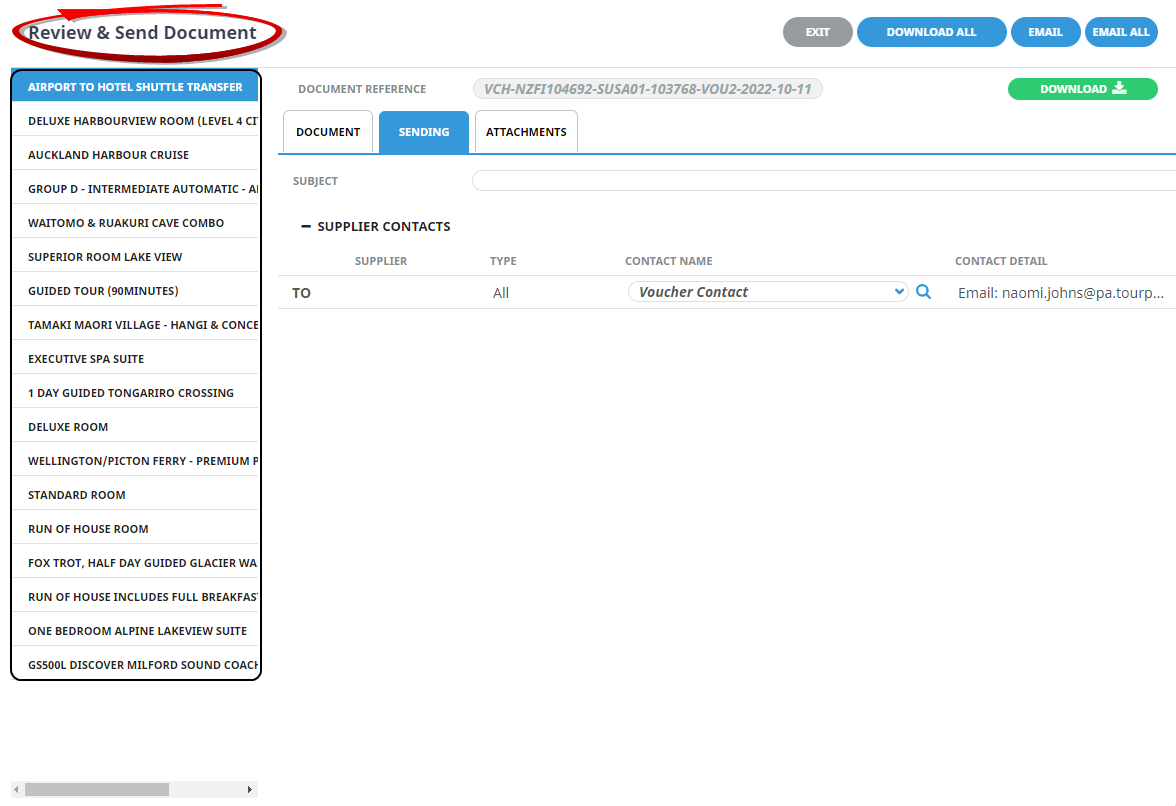Select Deluxe Room item

click(x=135, y=427)
